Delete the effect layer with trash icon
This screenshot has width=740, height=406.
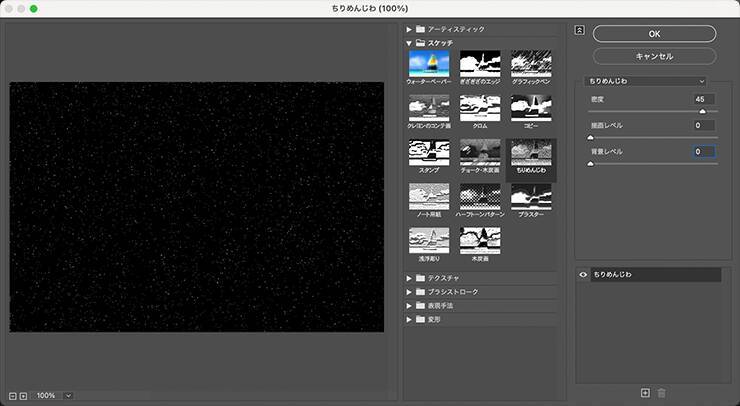click(x=662, y=393)
